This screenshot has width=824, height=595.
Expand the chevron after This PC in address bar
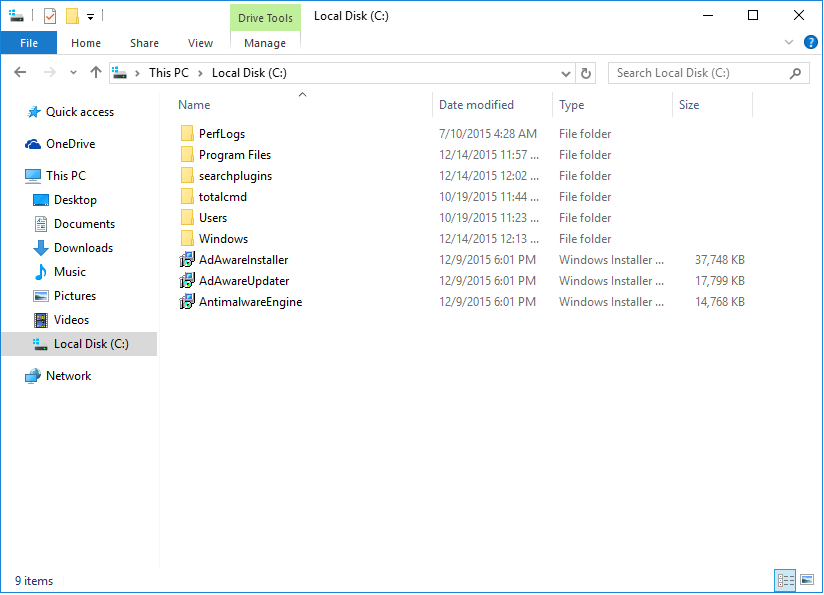pyautogui.click(x=200, y=73)
